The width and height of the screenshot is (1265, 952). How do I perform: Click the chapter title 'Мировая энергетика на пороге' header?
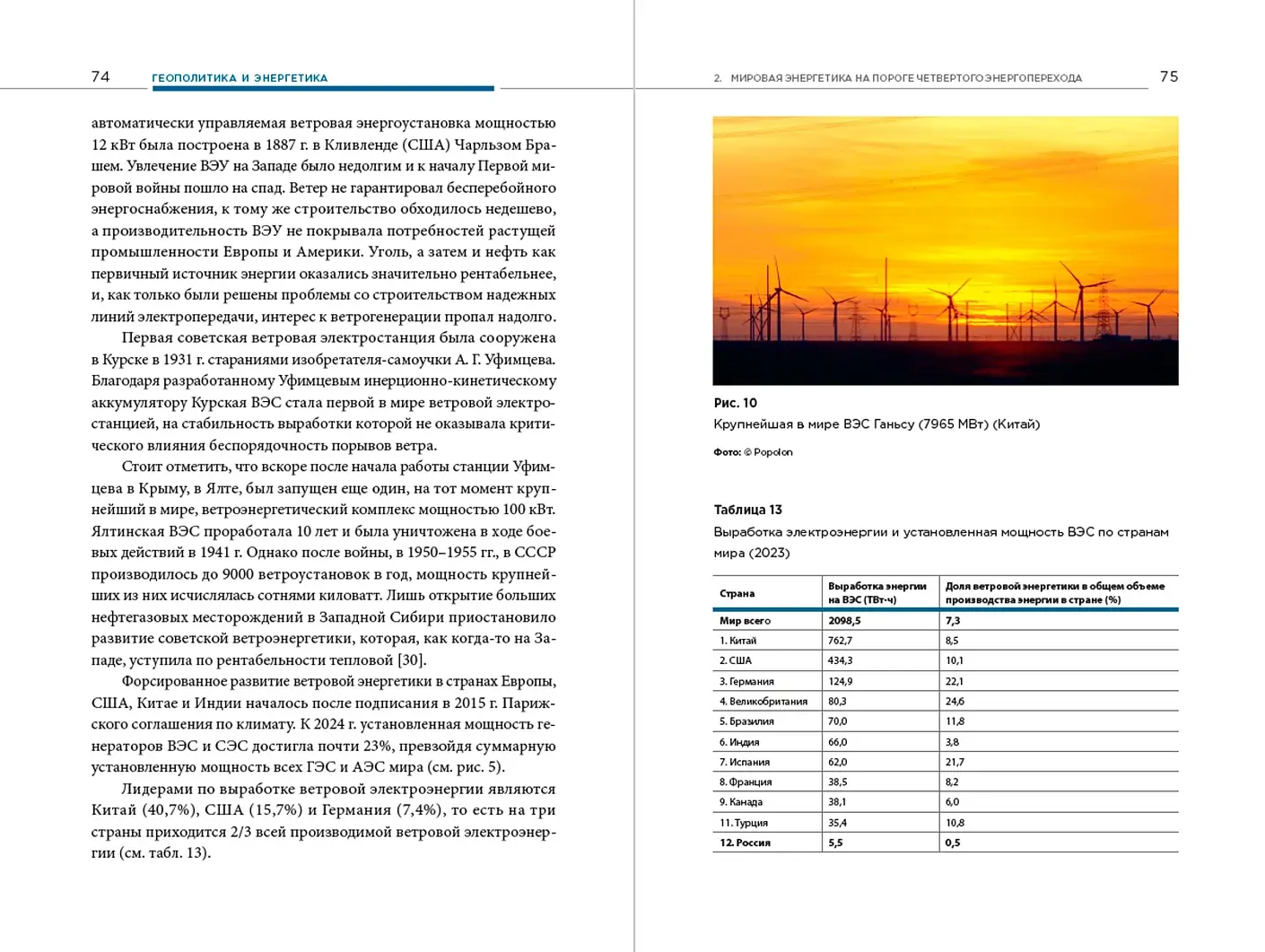point(905,78)
